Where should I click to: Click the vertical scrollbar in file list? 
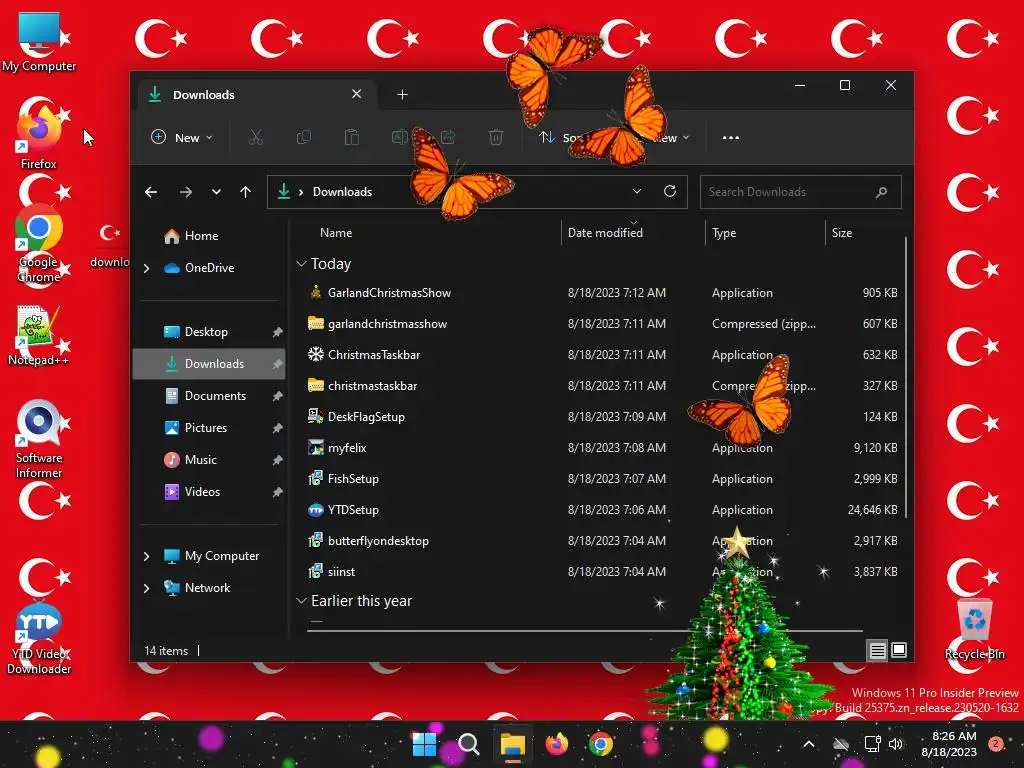pos(906,377)
